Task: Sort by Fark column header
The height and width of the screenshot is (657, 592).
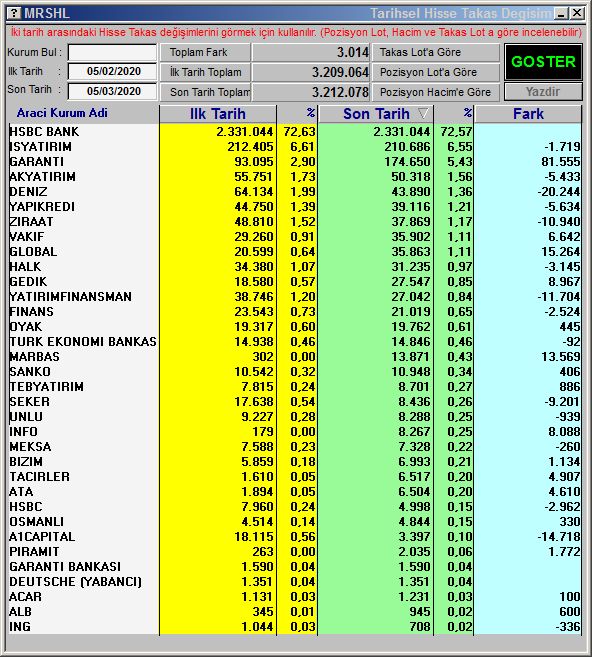Action: pyautogui.click(x=528, y=114)
